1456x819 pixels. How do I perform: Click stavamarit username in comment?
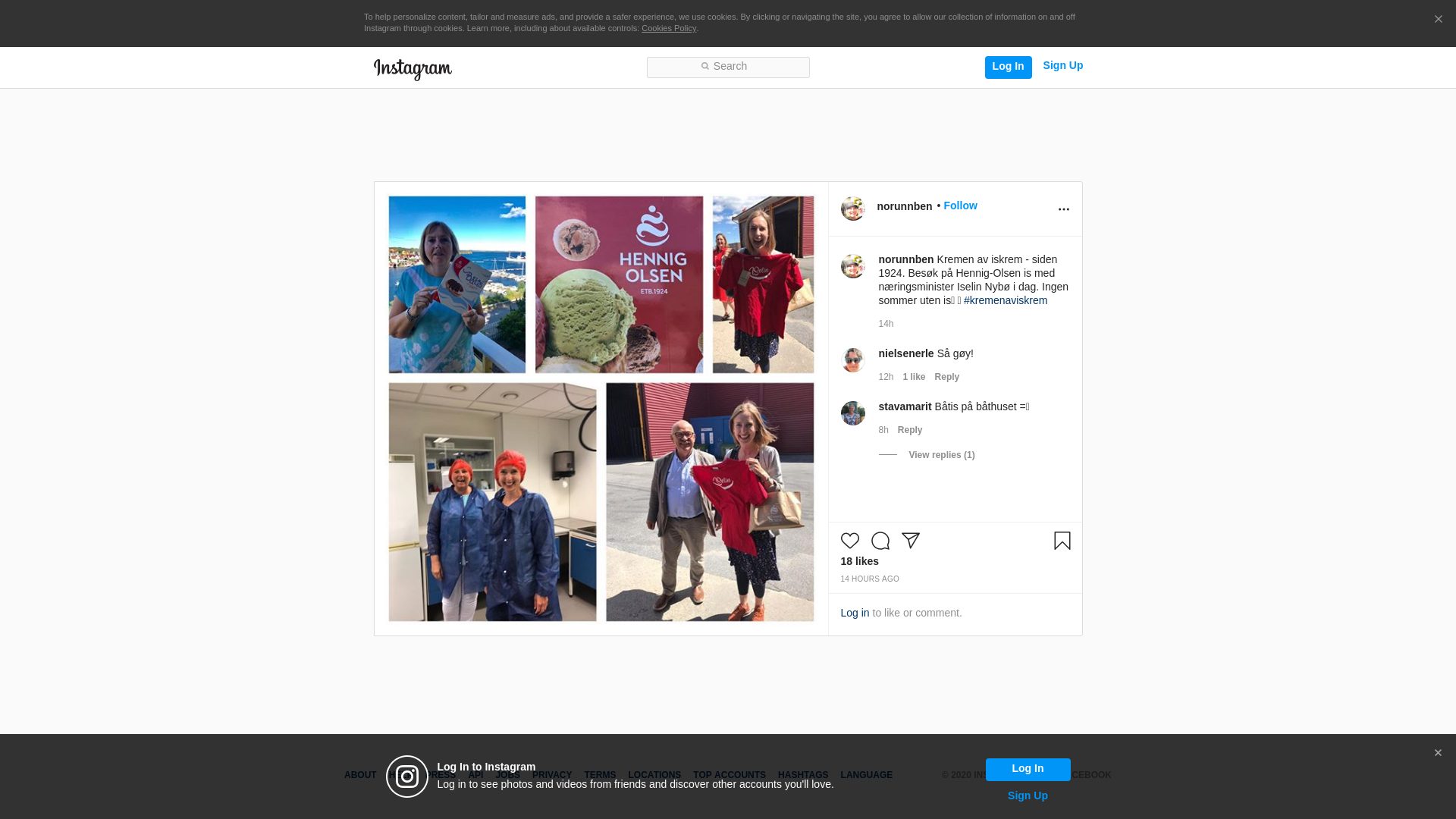pyautogui.click(x=905, y=406)
